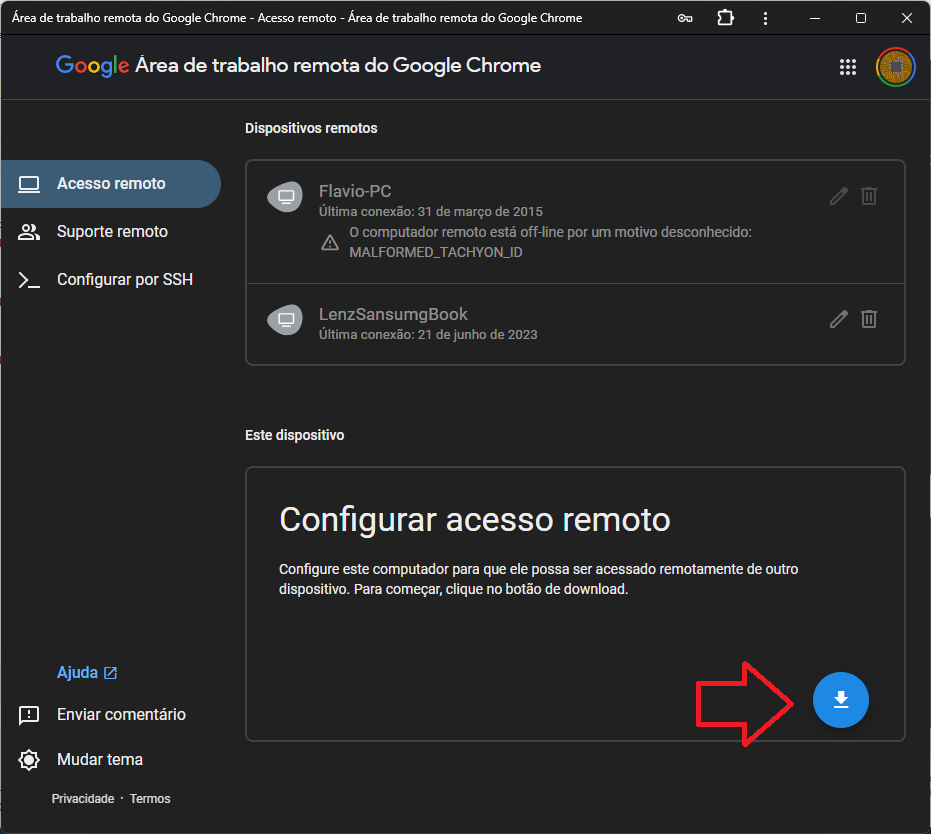Open the Termos link

point(150,799)
